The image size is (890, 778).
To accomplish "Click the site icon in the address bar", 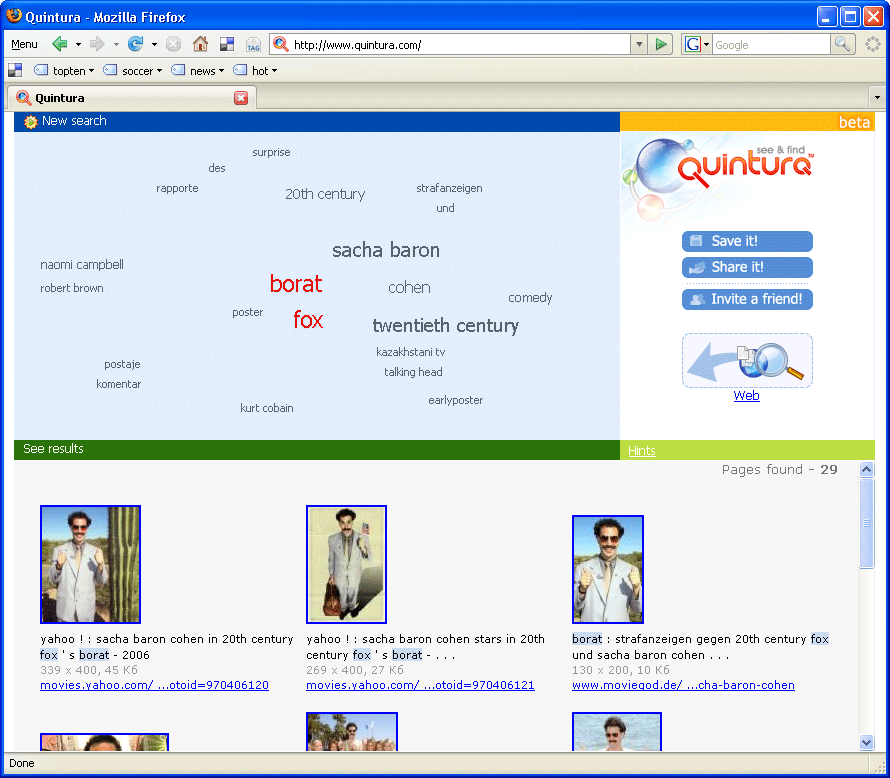I will pyautogui.click(x=280, y=44).
